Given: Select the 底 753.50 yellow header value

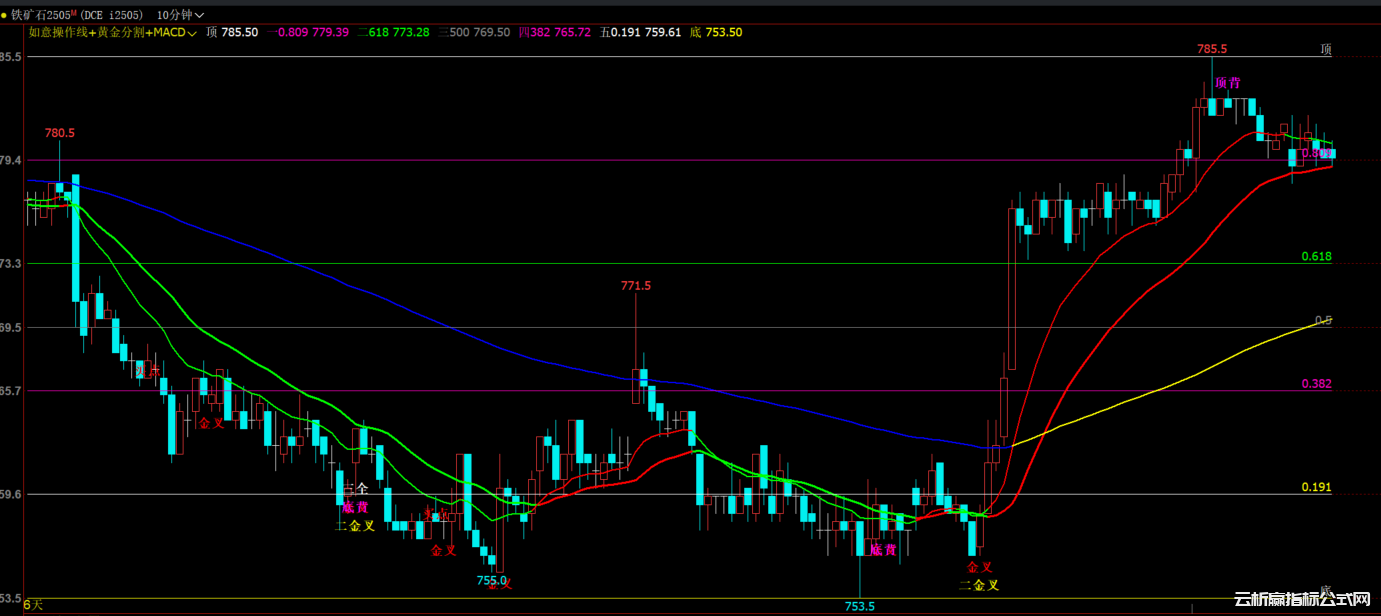Looking at the screenshot, I should pyautogui.click(x=716, y=32).
